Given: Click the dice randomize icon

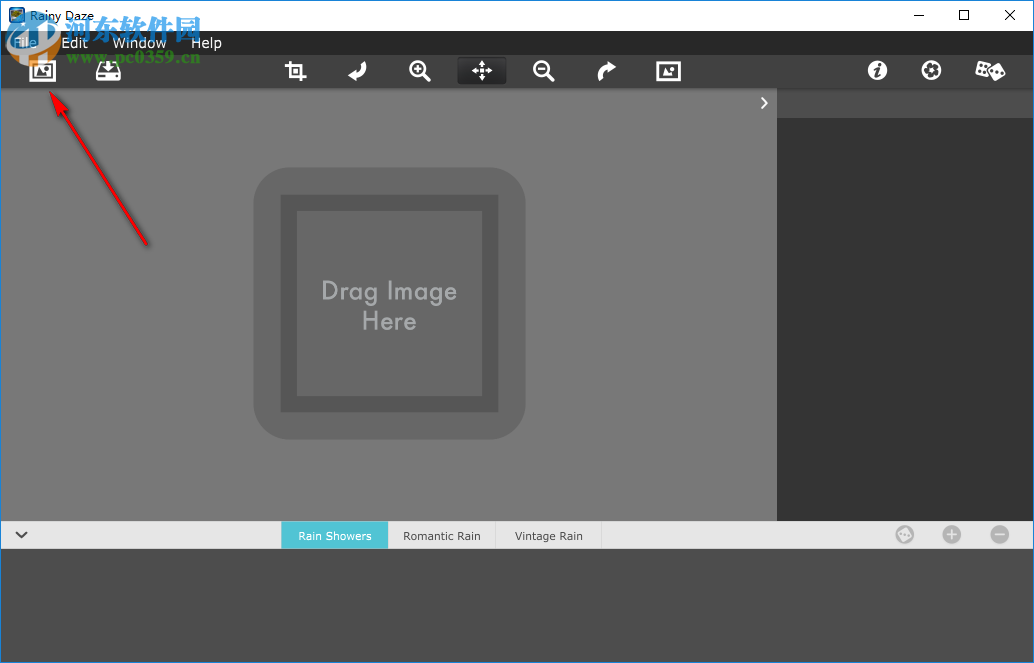Looking at the screenshot, I should point(989,71).
